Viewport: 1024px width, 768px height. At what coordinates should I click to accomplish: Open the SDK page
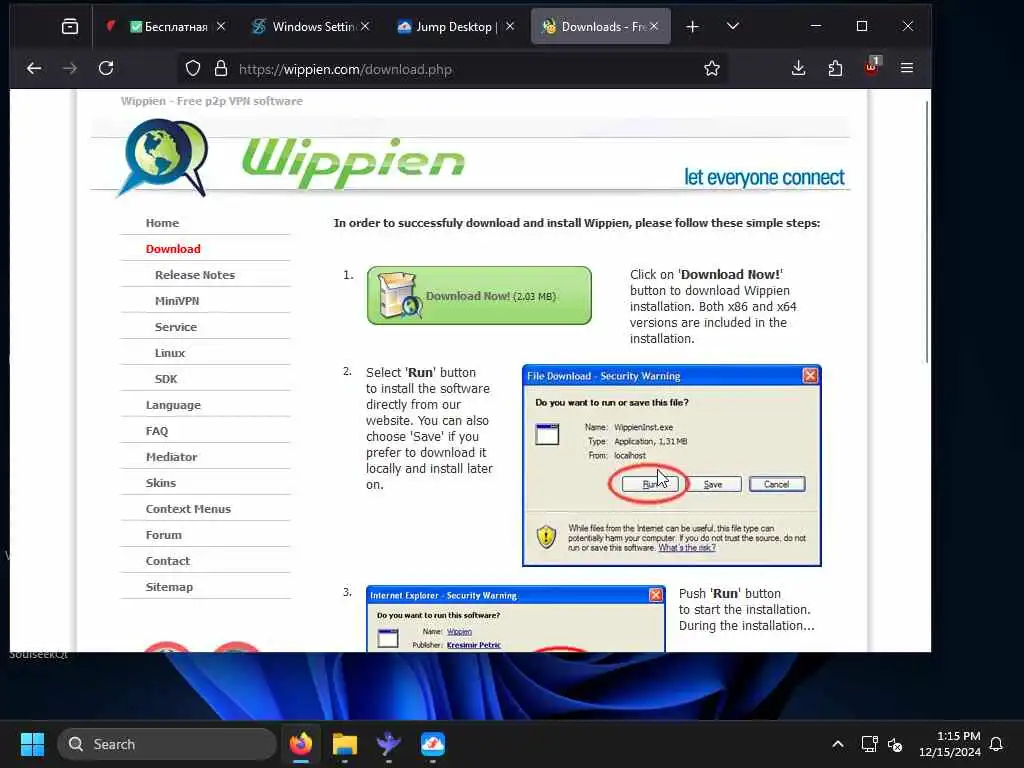click(166, 379)
